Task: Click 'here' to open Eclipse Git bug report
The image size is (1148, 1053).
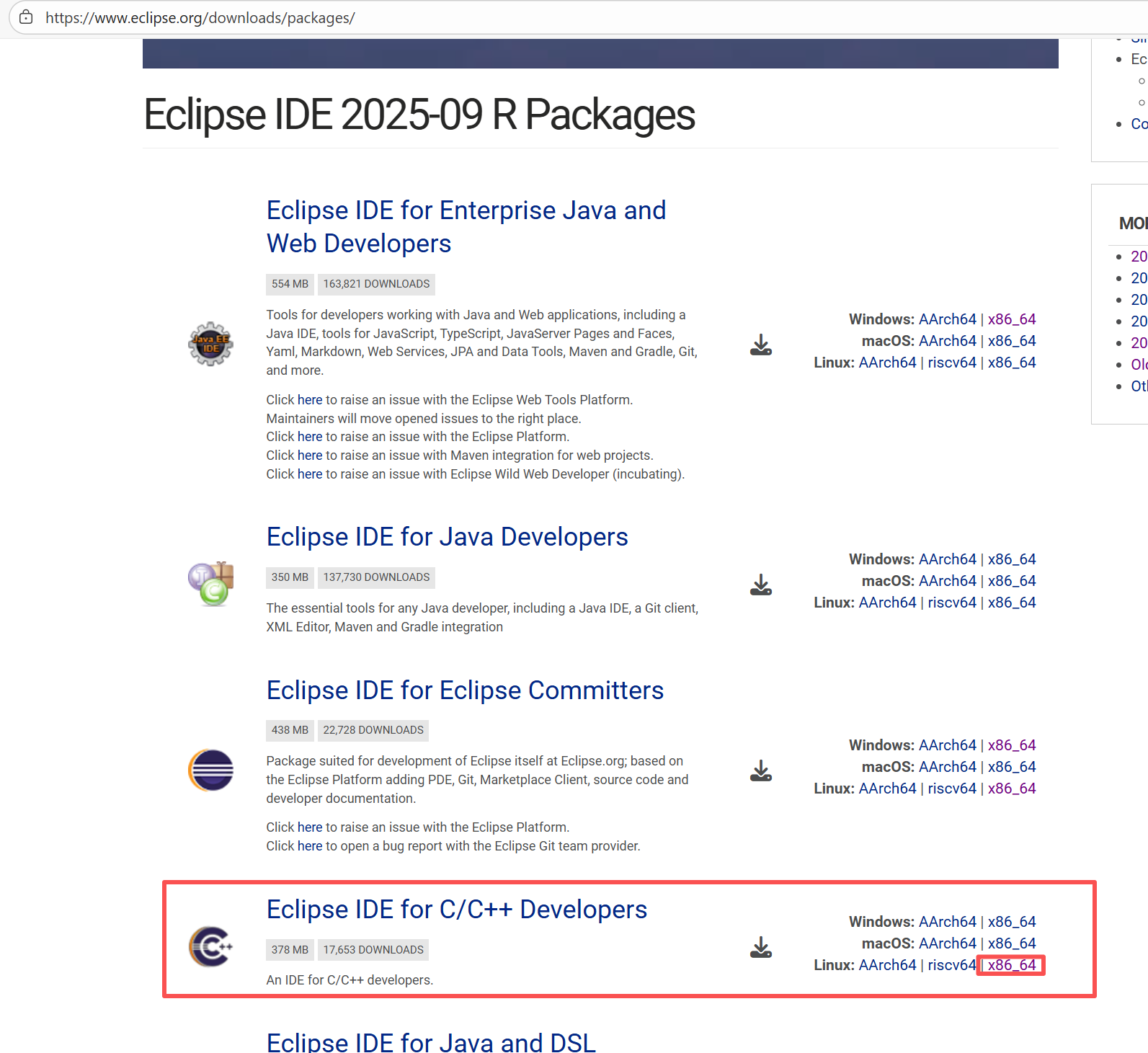Action: [x=310, y=846]
